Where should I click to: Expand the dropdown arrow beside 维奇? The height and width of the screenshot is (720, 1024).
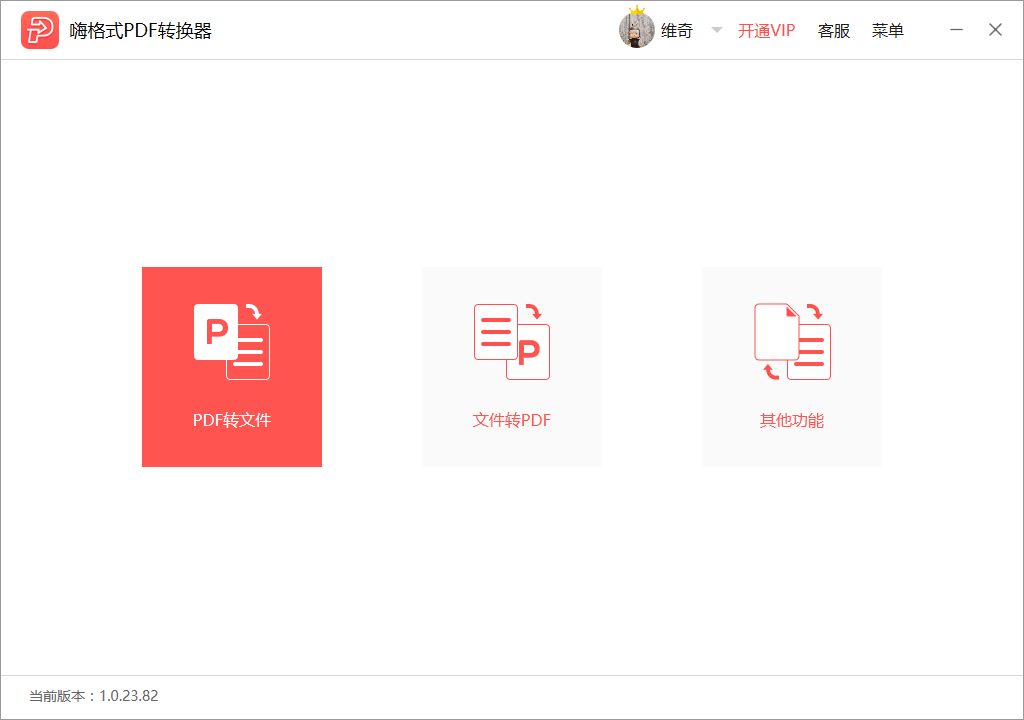pyautogui.click(x=716, y=30)
